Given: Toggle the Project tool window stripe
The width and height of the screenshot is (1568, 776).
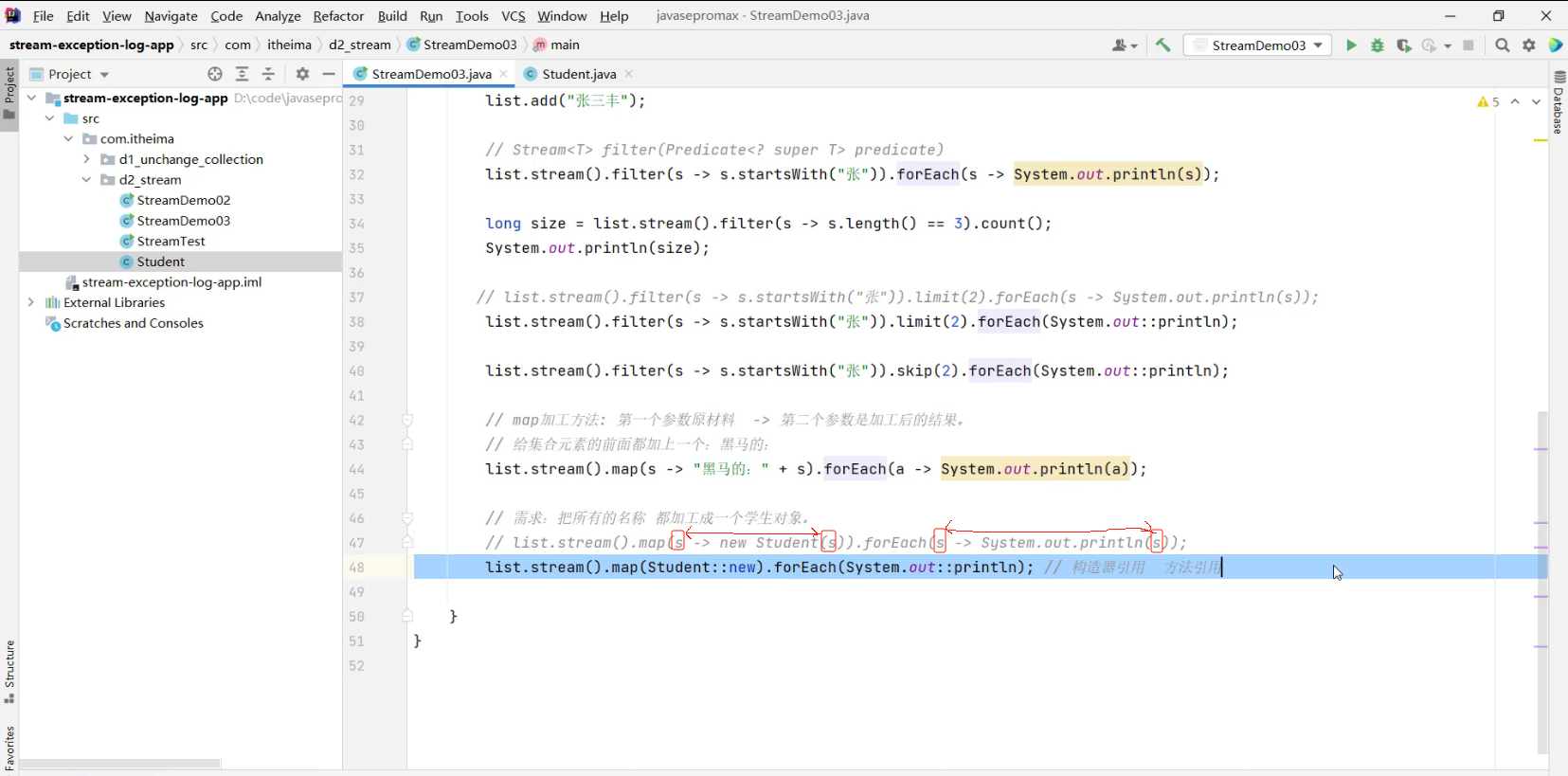Looking at the screenshot, I should tap(9, 93).
